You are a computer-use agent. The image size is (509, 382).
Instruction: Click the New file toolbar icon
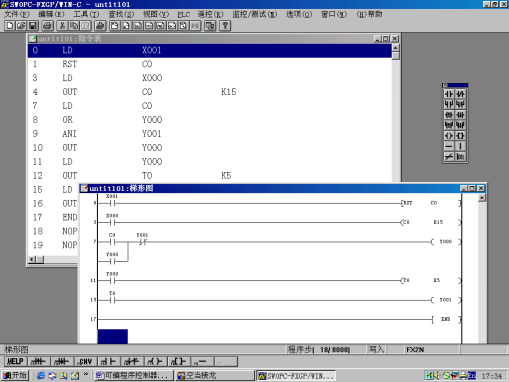point(10,26)
